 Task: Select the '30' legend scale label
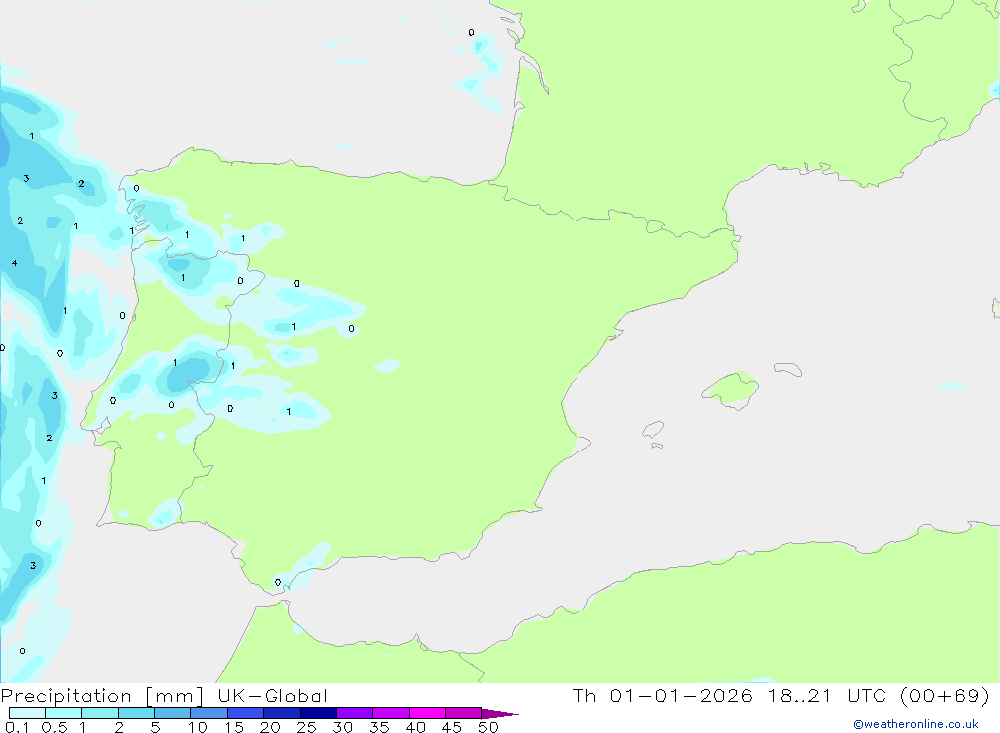point(342,727)
